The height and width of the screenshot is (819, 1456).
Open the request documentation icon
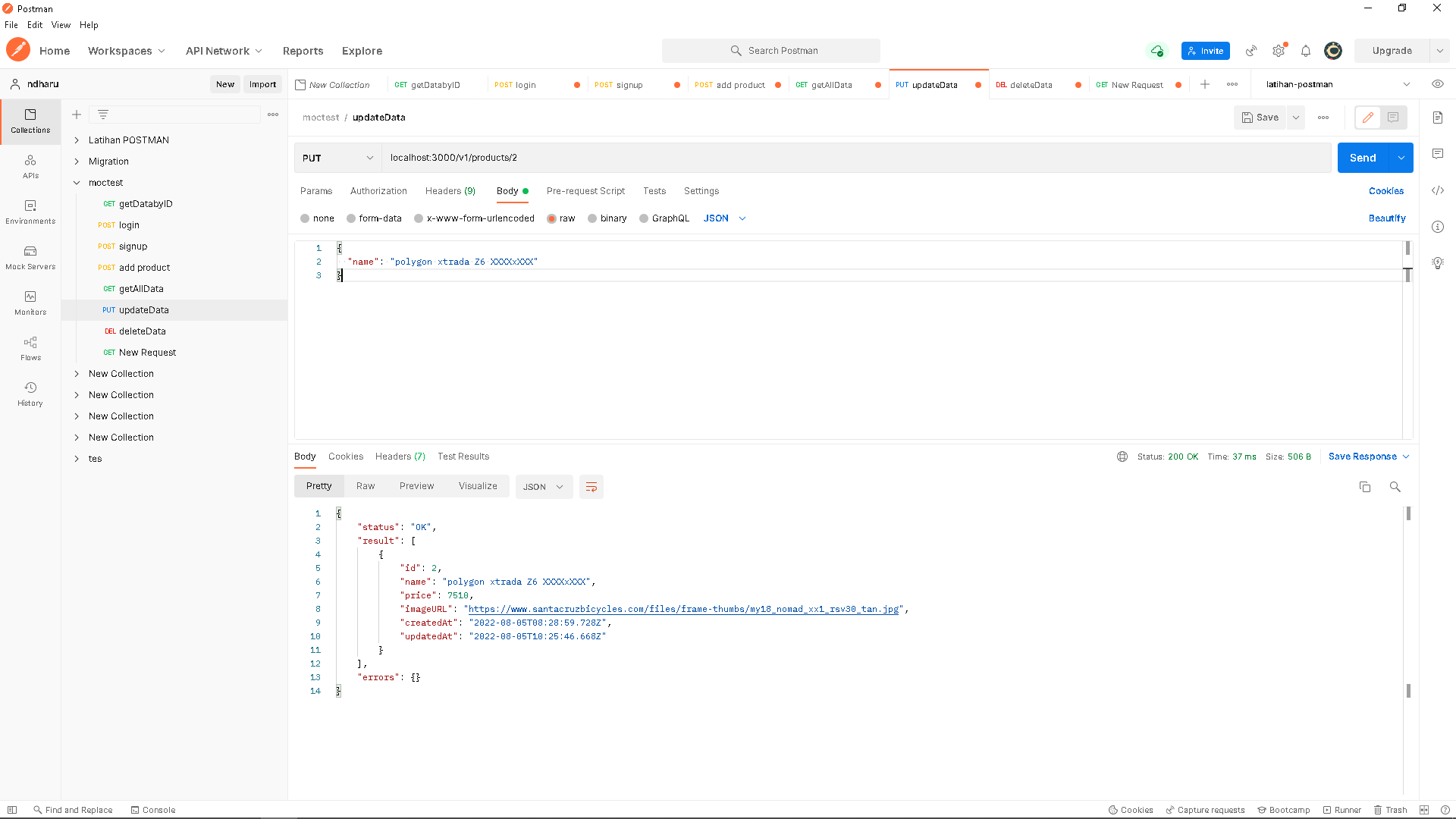[x=1438, y=118]
